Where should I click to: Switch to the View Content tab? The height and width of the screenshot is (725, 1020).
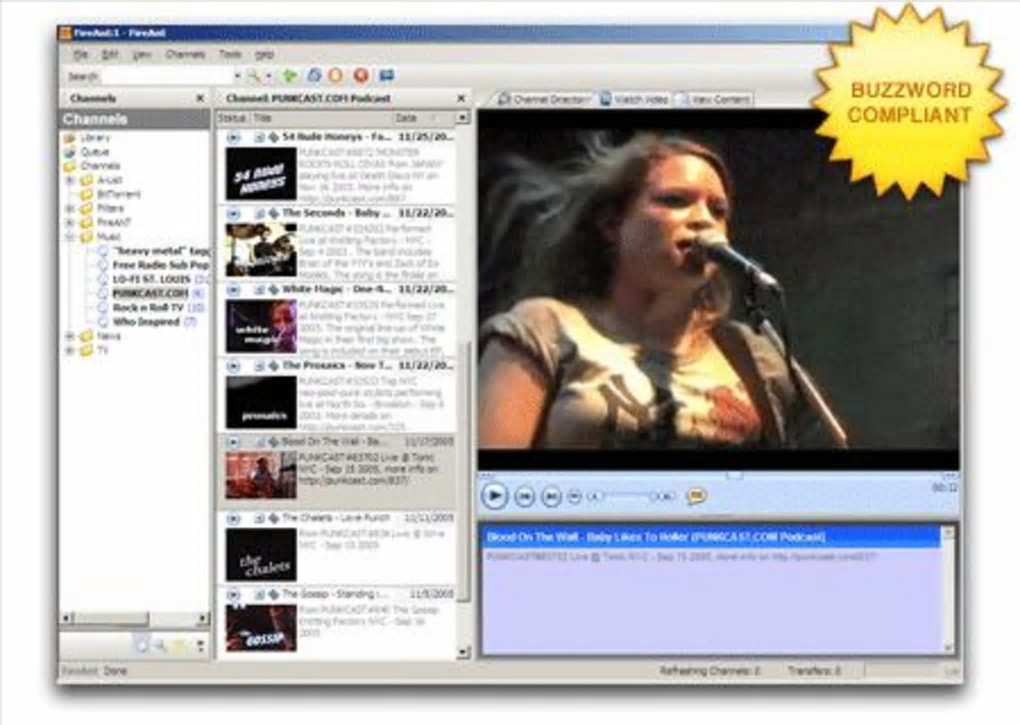pos(713,99)
